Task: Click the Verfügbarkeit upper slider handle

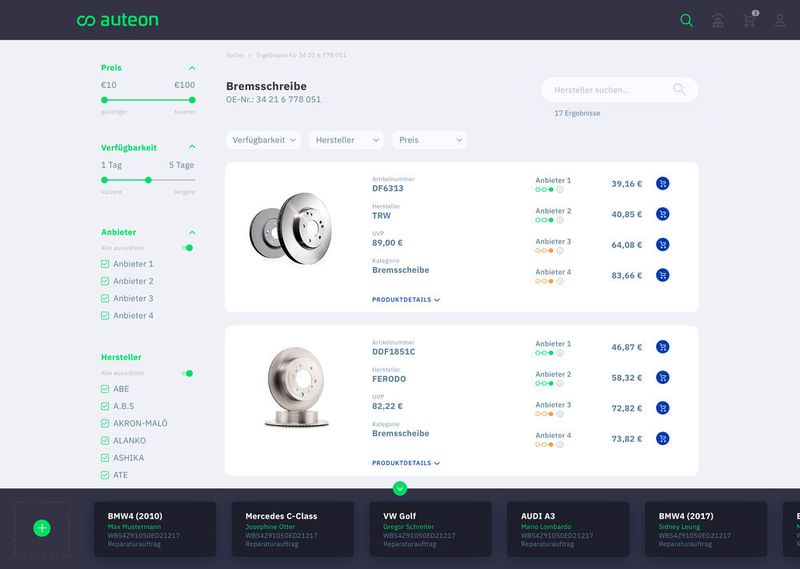Action: 148,180
